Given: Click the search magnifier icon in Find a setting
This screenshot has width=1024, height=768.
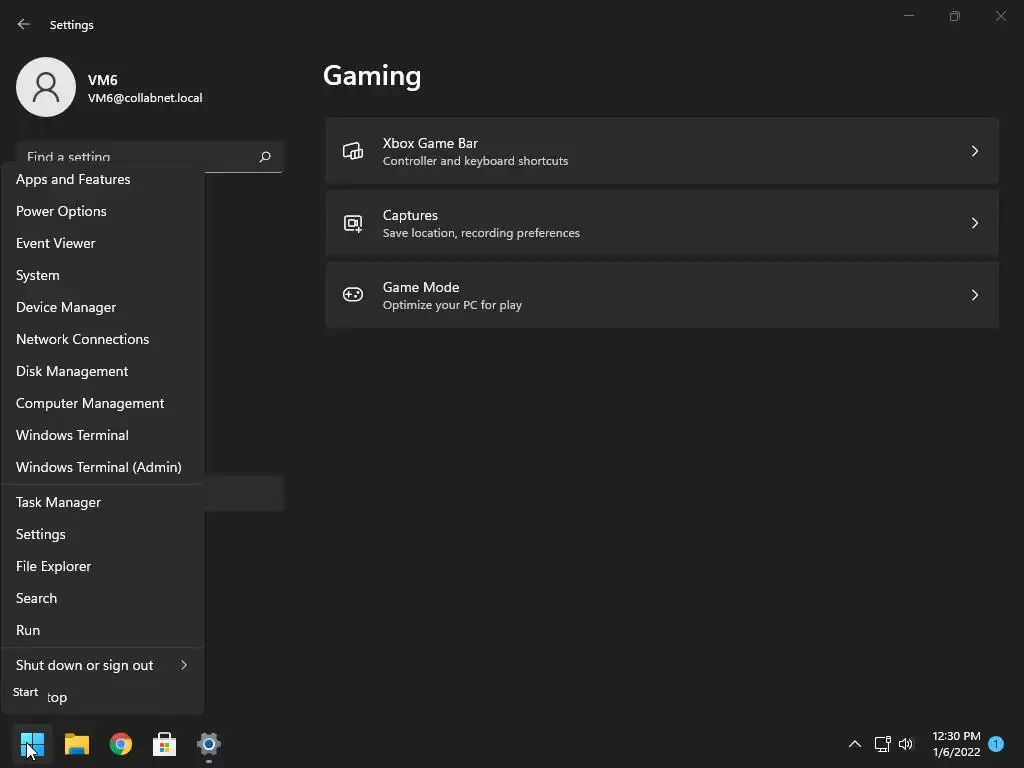Looking at the screenshot, I should 264,157.
